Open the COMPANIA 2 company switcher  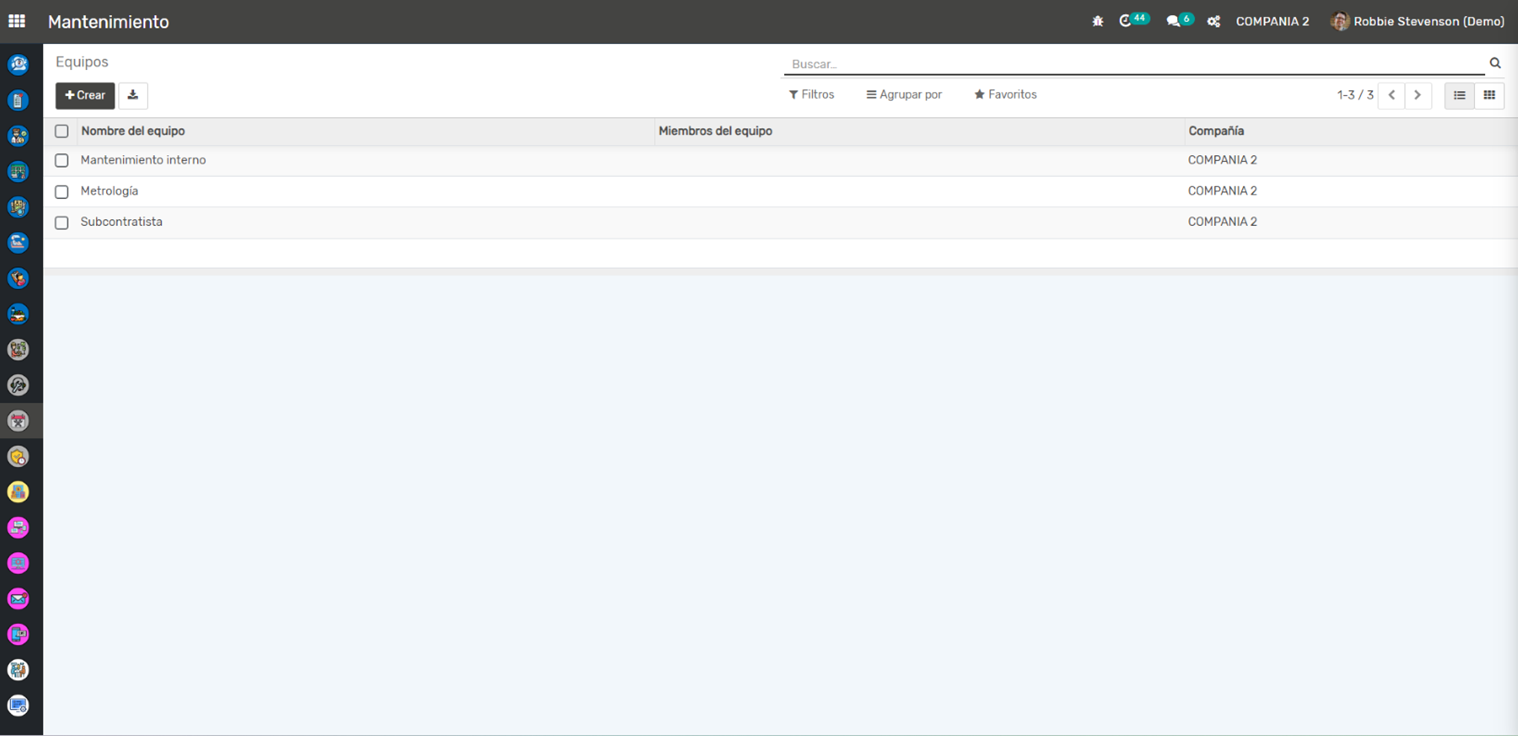coord(1272,21)
